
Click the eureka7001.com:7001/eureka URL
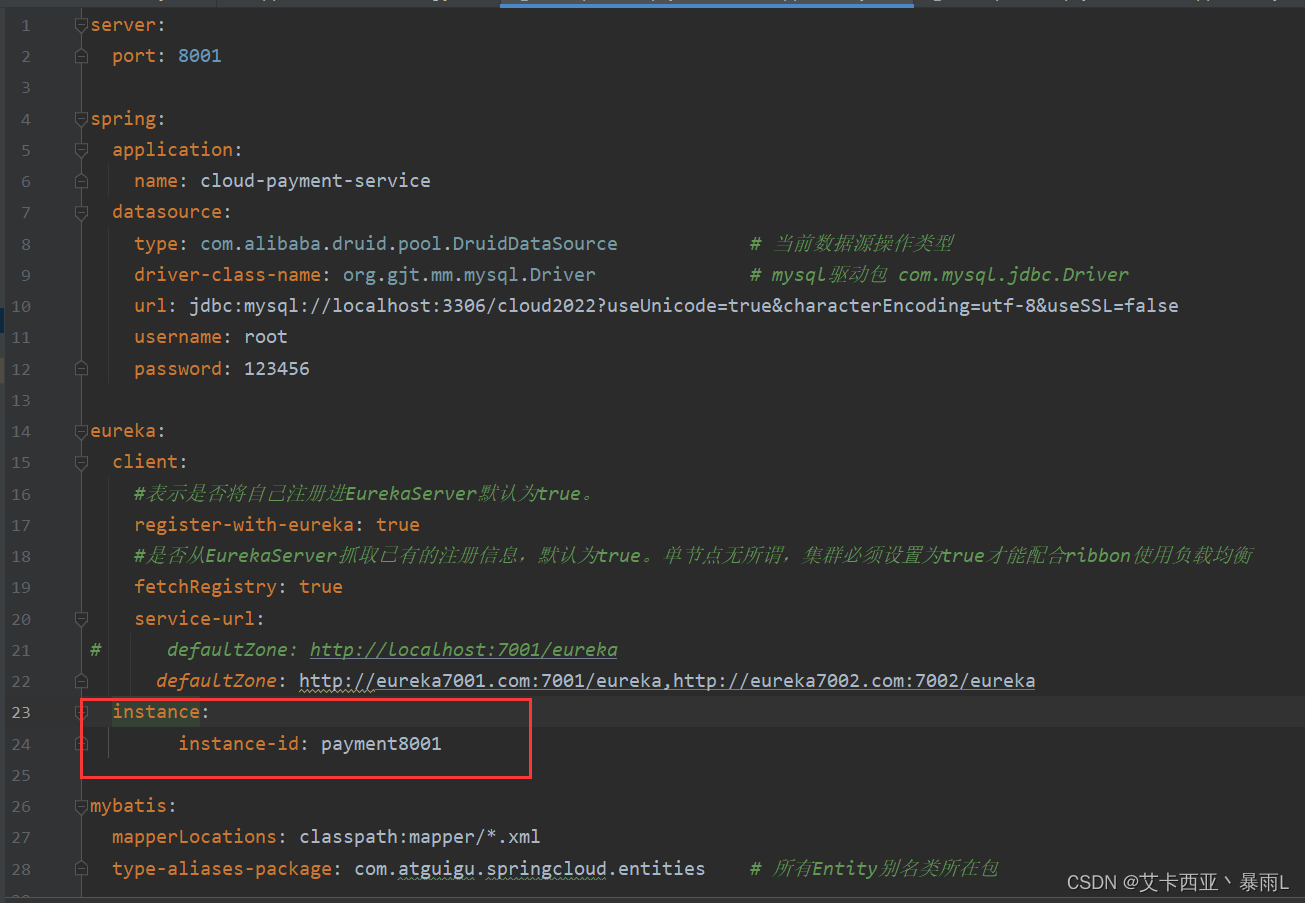(x=480, y=681)
